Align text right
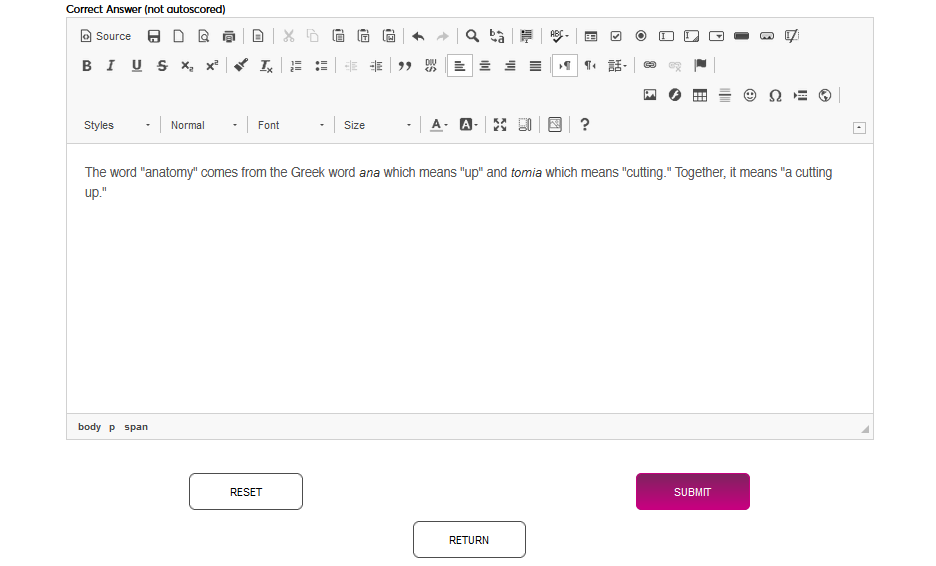Image resolution: width=936 pixels, height=566 pixels. 510,66
